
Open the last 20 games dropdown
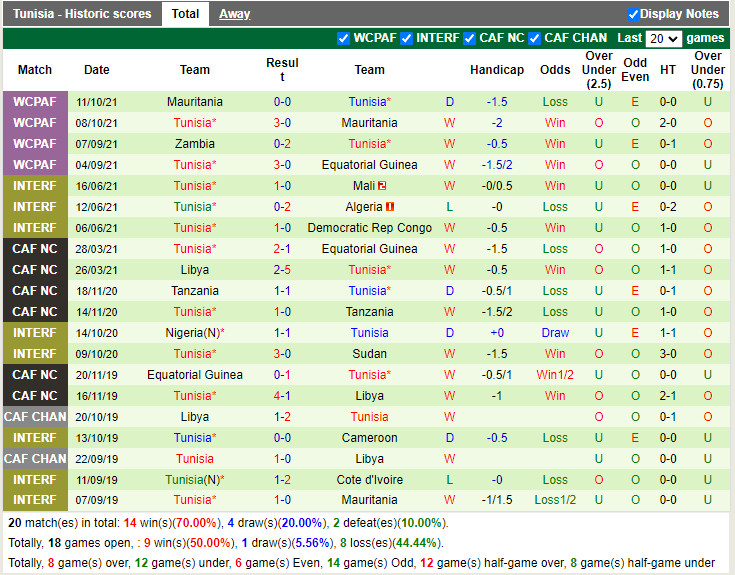(x=663, y=38)
